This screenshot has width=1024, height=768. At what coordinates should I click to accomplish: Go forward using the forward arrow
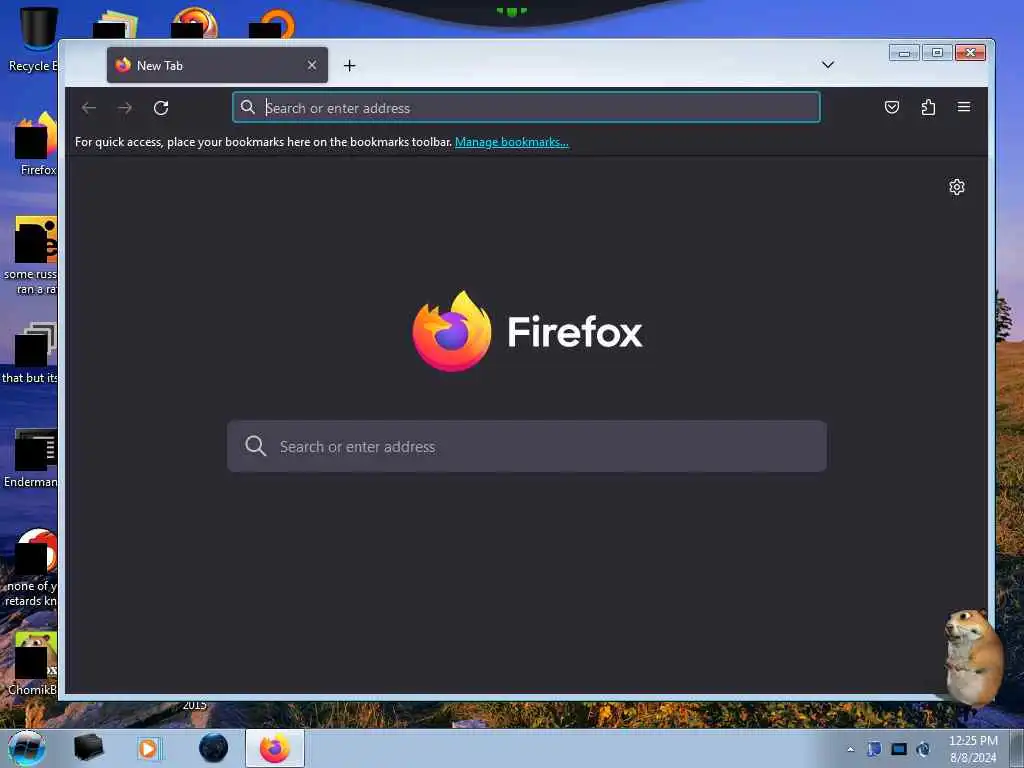125,108
